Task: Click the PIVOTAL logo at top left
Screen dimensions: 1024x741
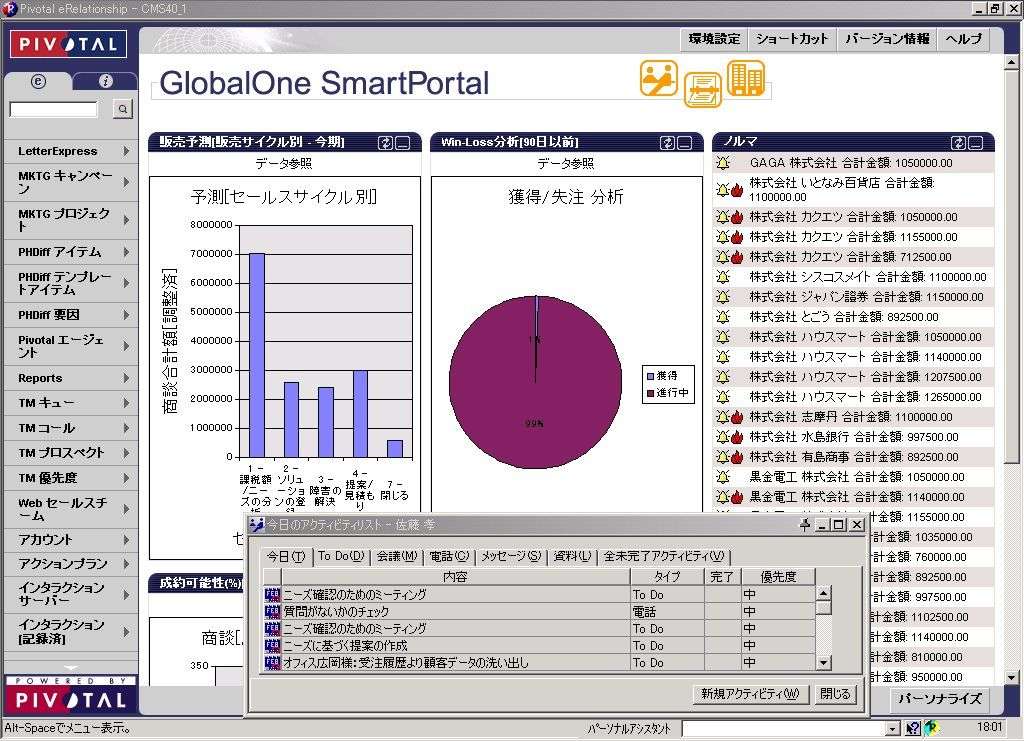Action: tap(68, 44)
